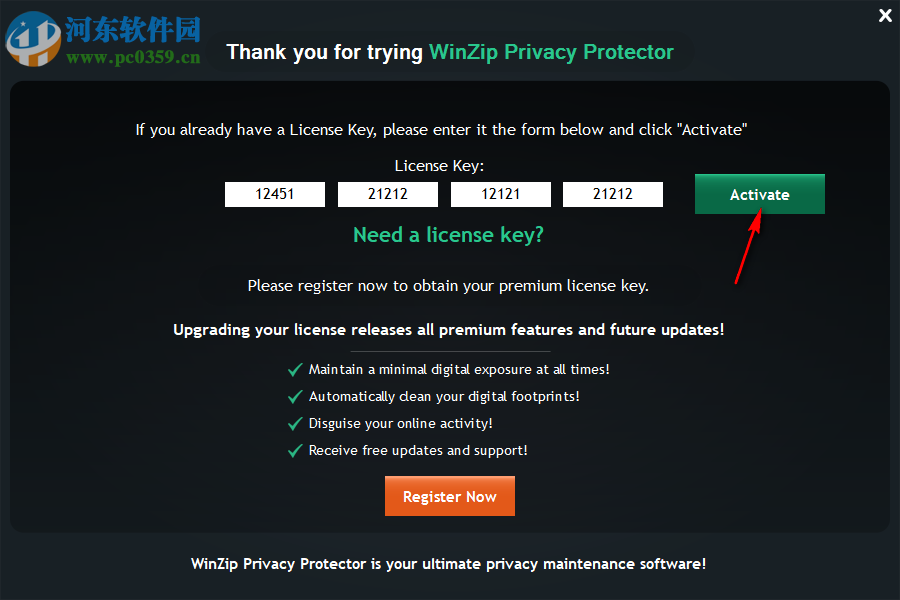Viewport: 900px width, 600px height.
Task: Select the second license key field showing 21212
Action: pyautogui.click(x=387, y=194)
